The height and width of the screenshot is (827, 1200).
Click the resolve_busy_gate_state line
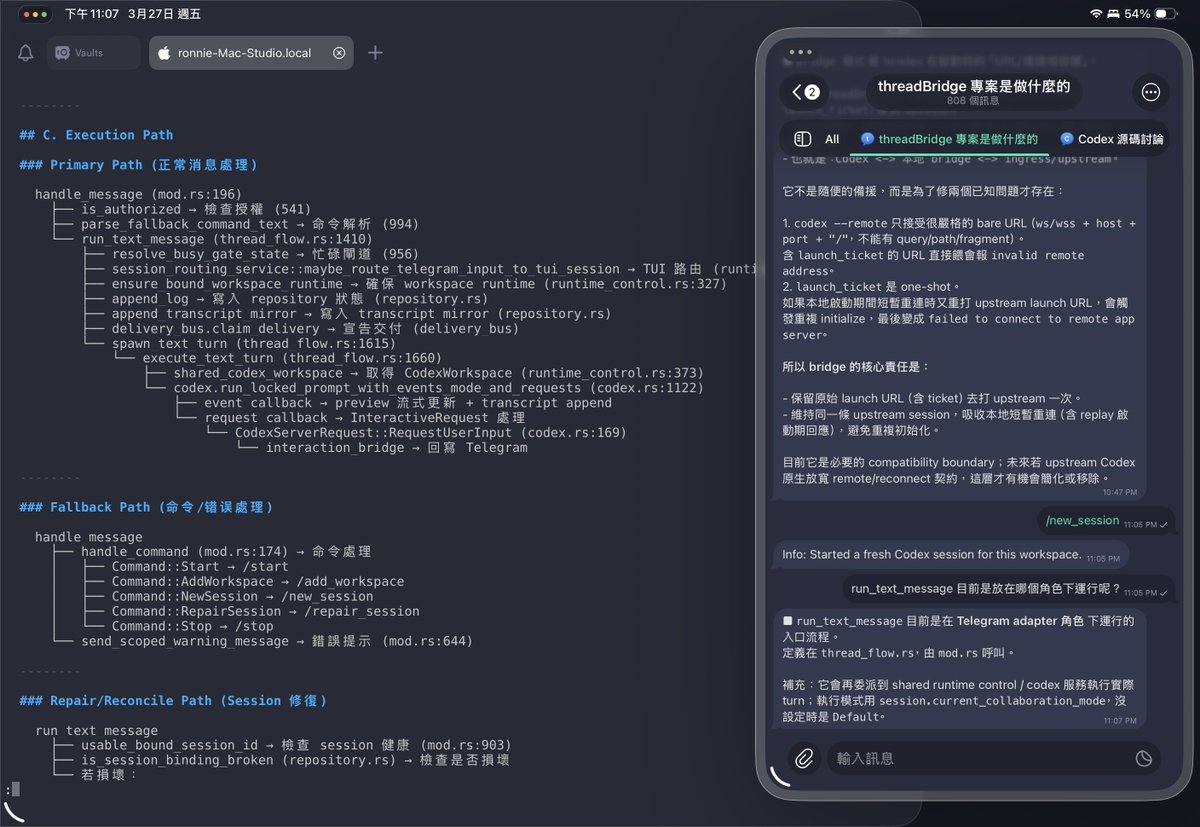click(265, 254)
